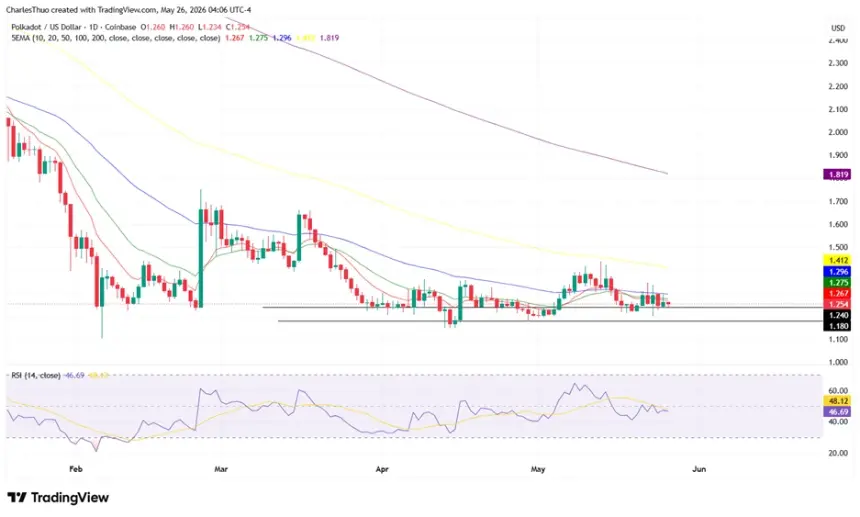Click the purple 1.819 price axis label
Screen dimensions: 860x517
[838, 175]
